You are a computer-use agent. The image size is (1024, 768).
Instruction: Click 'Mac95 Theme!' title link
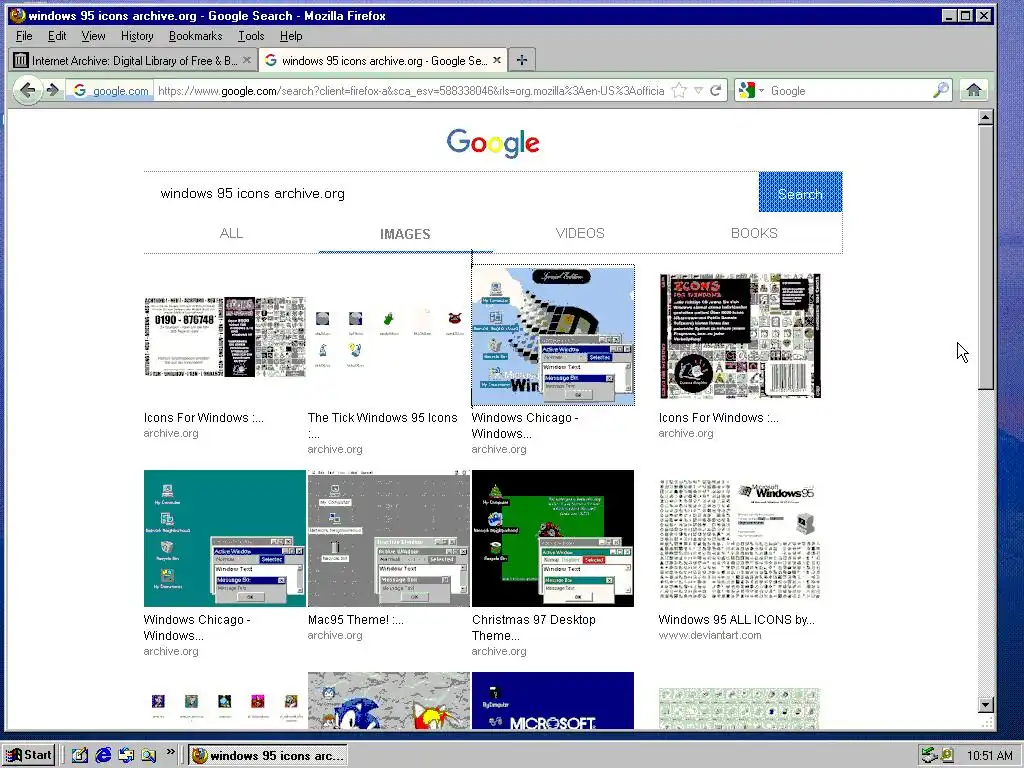pos(356,619)
